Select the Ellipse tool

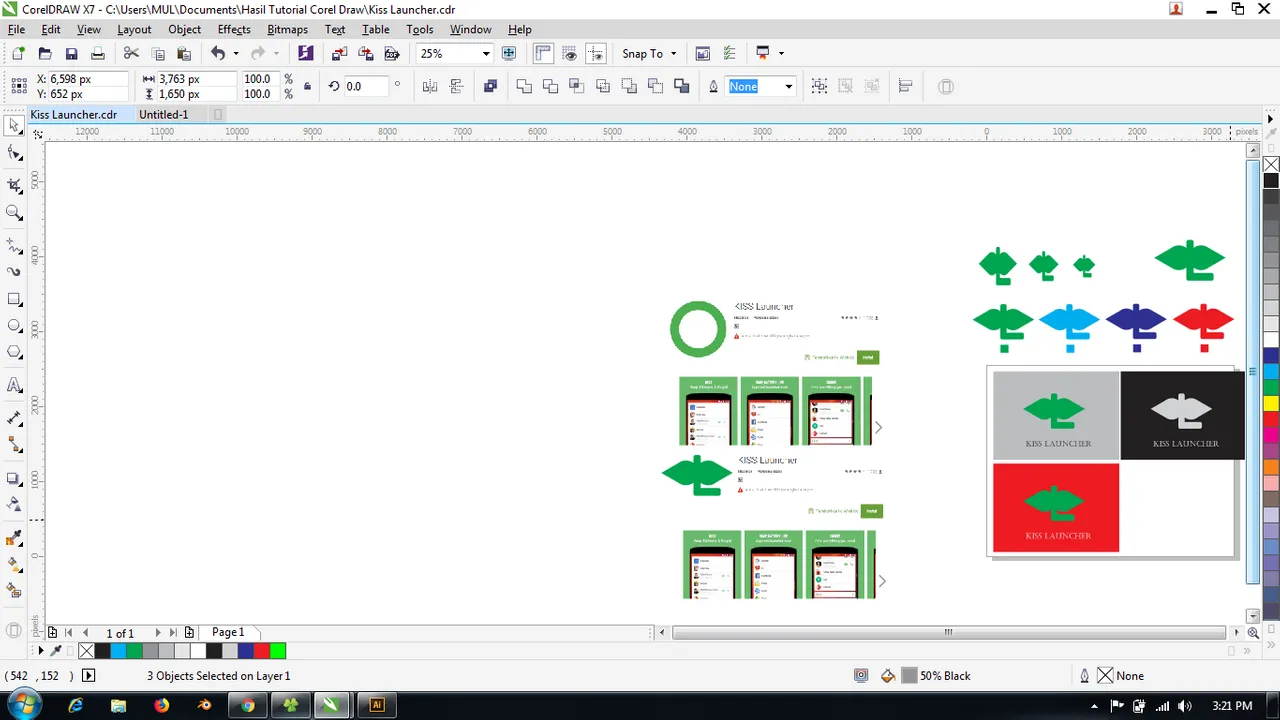(14, 326)
